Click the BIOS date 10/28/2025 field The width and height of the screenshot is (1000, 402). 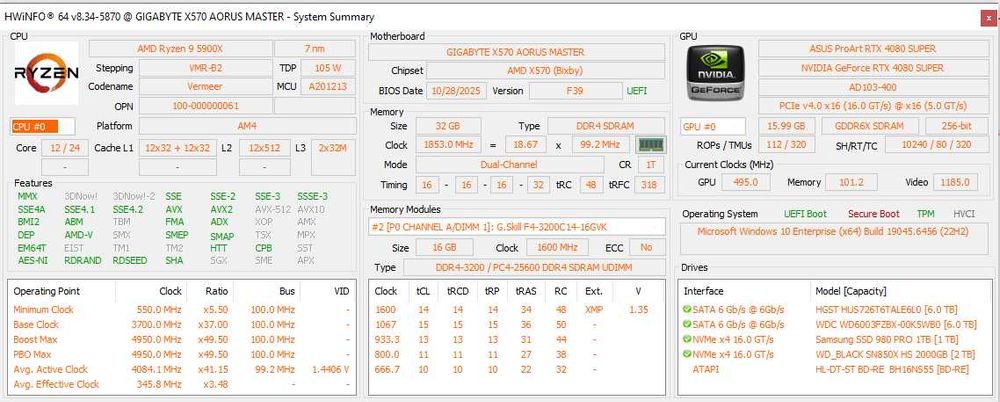(457, 91)
